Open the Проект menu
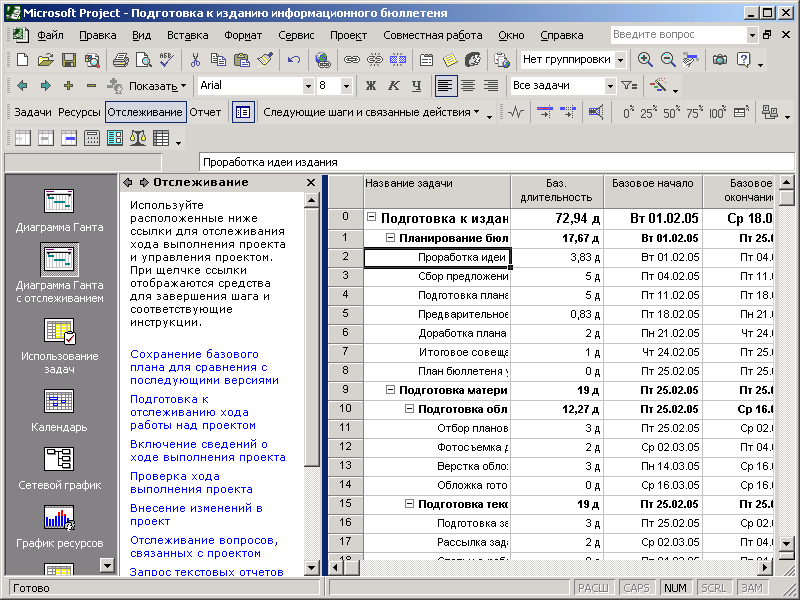This screenshot has width=800, height=600. 348,35
